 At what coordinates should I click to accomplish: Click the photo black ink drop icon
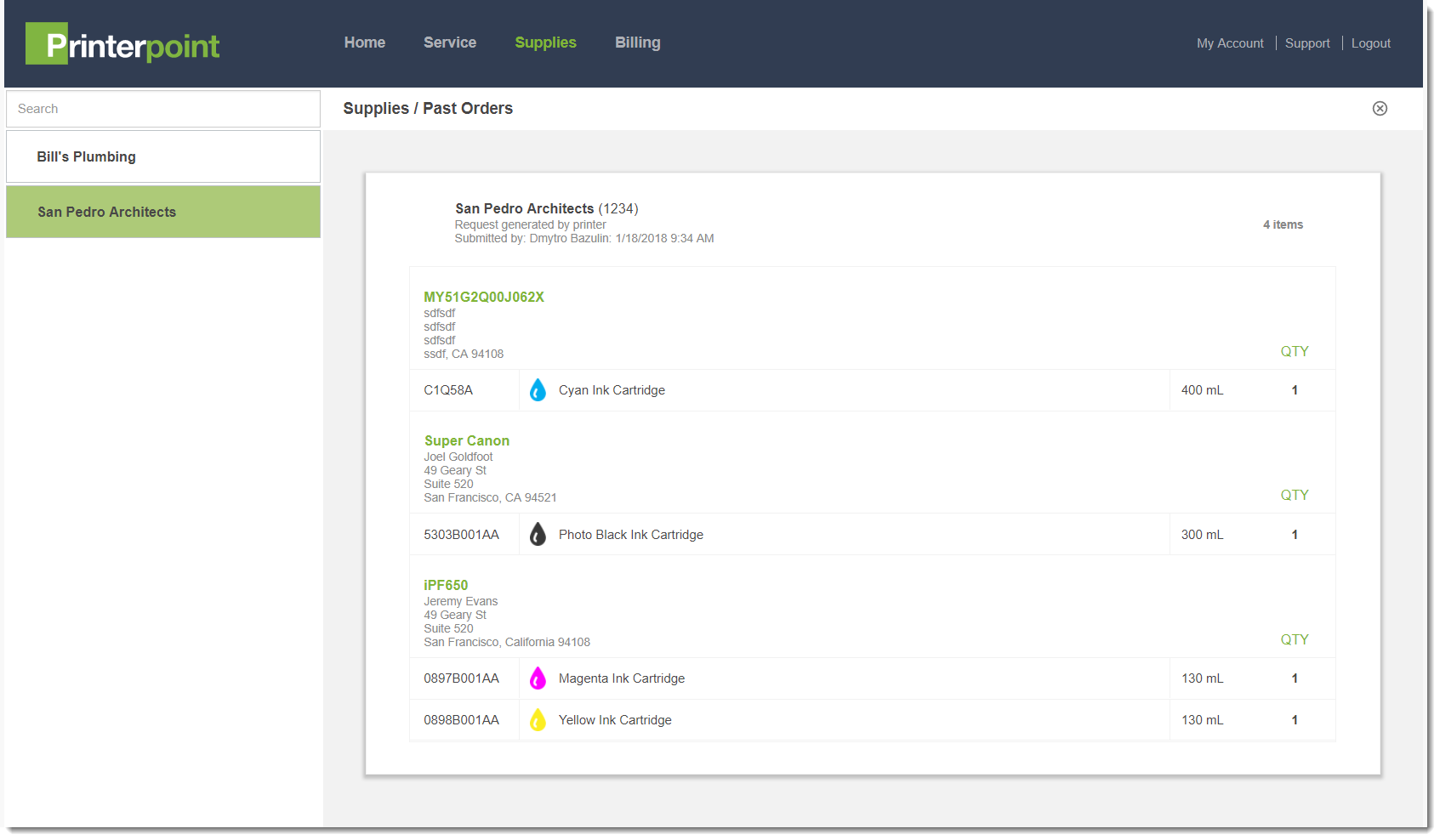pyautogui.click(x=538, y=535)
